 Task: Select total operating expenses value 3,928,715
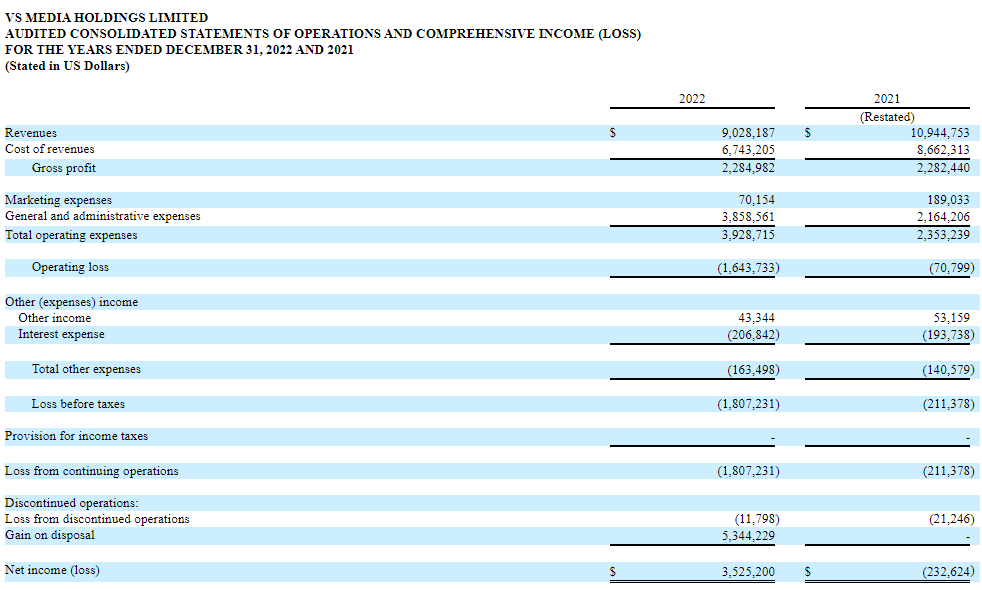coord(748,235)
